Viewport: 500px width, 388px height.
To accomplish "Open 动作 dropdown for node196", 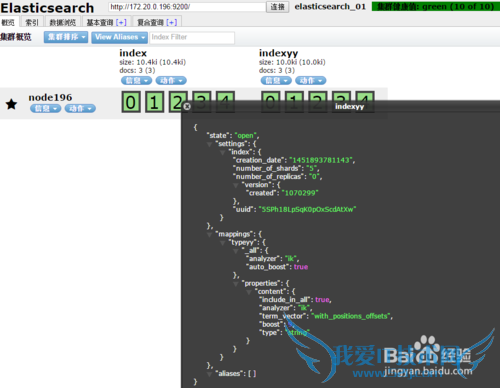I will [x=80, y=108].
